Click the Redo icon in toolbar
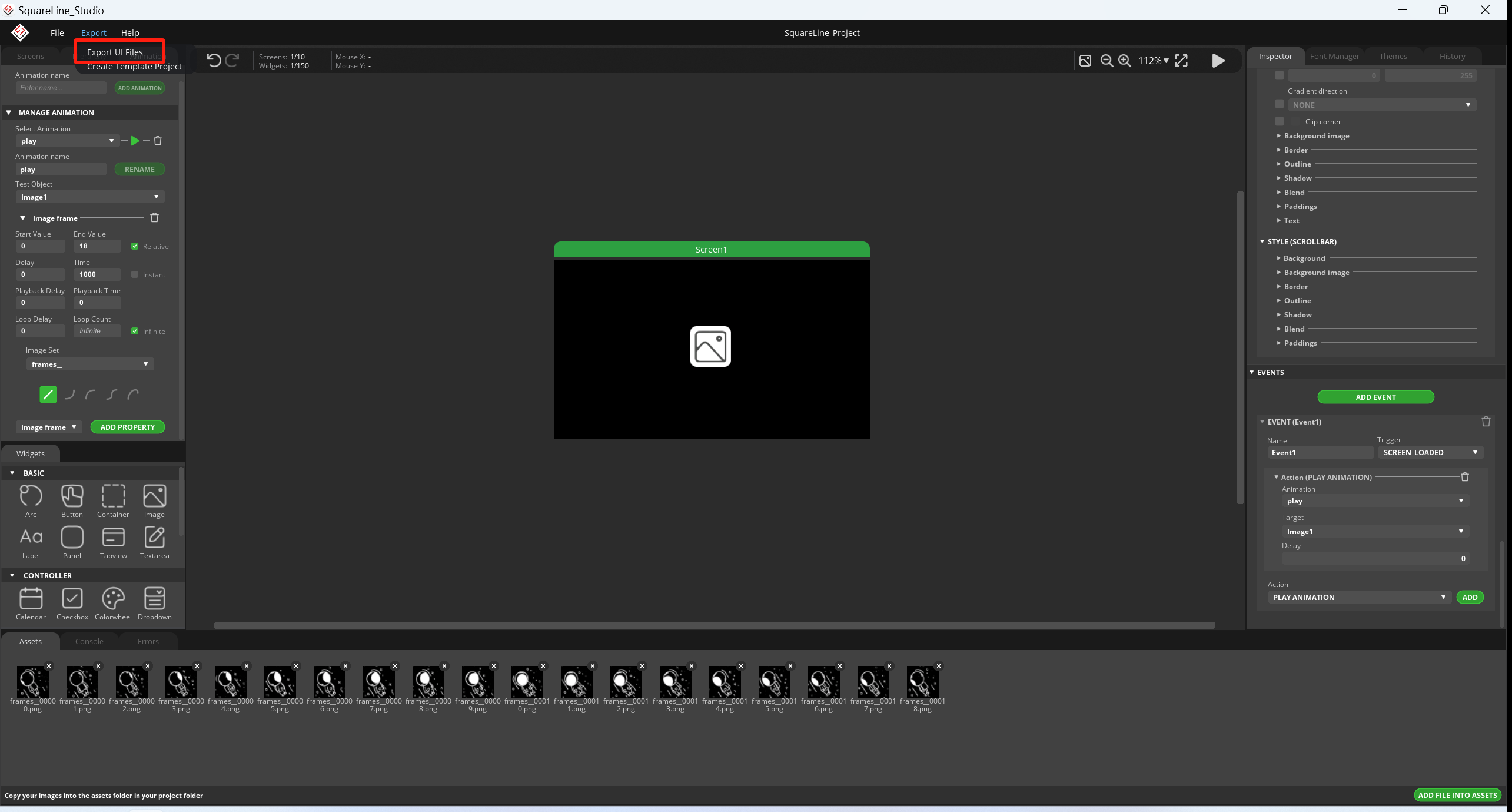Viewport: 1512px width, 812px height. click(232, 60)
